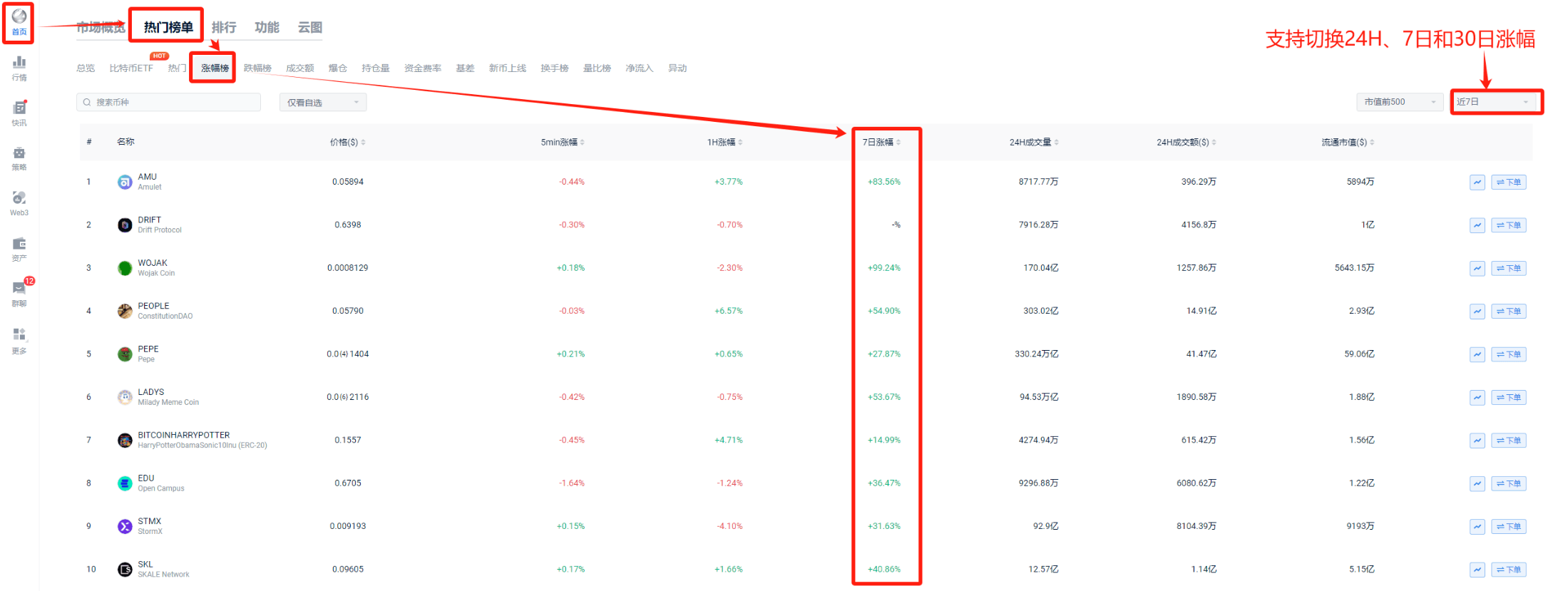Open the chart icon in the STMX row
The image size is (1568, 591).
coord(1477,527)
